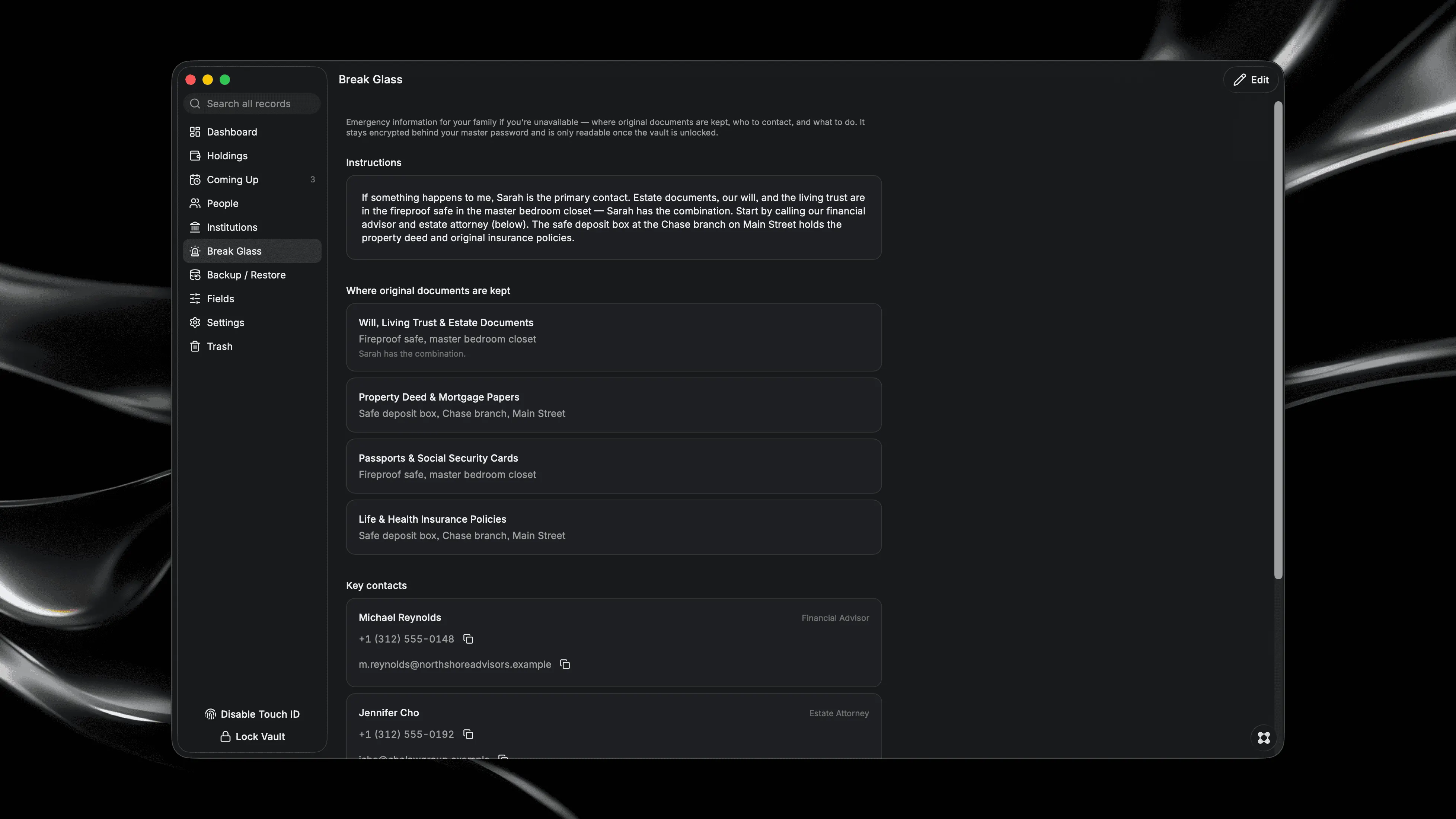Open Backup / Restore

click(x=252, y=275)
